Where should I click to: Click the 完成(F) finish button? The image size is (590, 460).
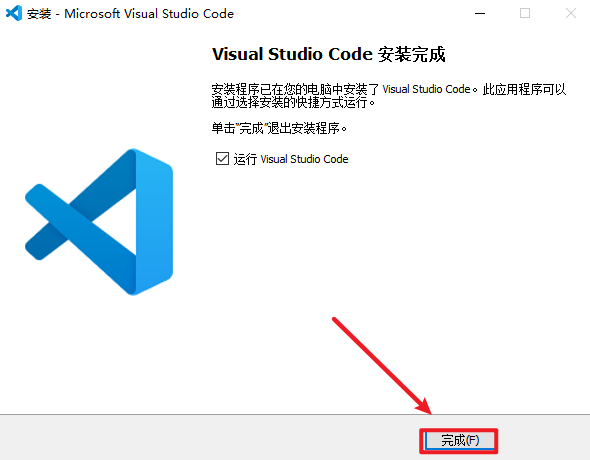click(459, 440)
